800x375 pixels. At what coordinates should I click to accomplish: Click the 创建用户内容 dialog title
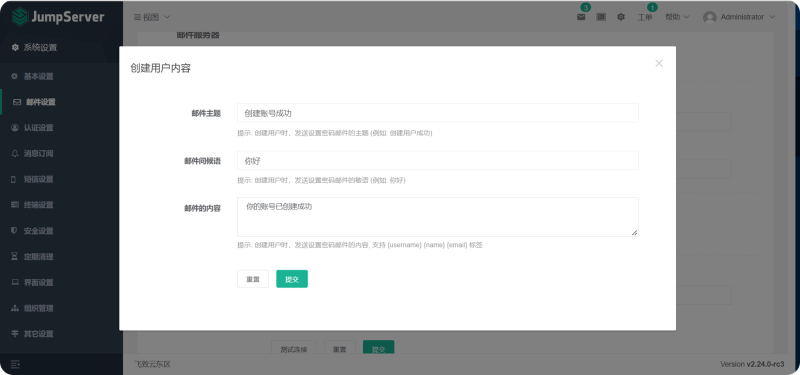pyautogui.click(x=160, y=68)
